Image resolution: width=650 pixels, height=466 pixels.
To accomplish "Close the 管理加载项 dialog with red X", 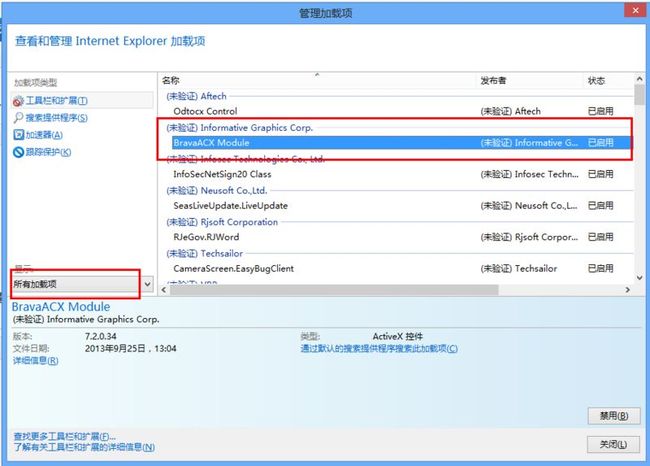I will (x=635, y=10).
